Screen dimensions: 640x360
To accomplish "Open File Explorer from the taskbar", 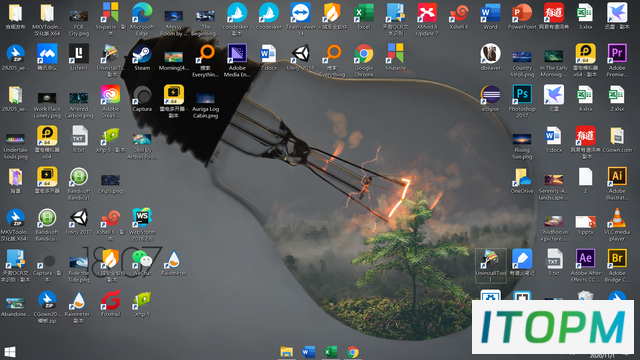I will [287, 352].
